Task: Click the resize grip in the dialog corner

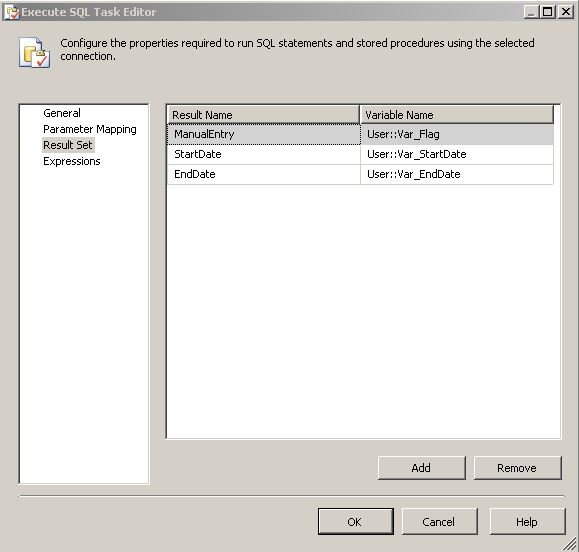Action: click(570, 543)
